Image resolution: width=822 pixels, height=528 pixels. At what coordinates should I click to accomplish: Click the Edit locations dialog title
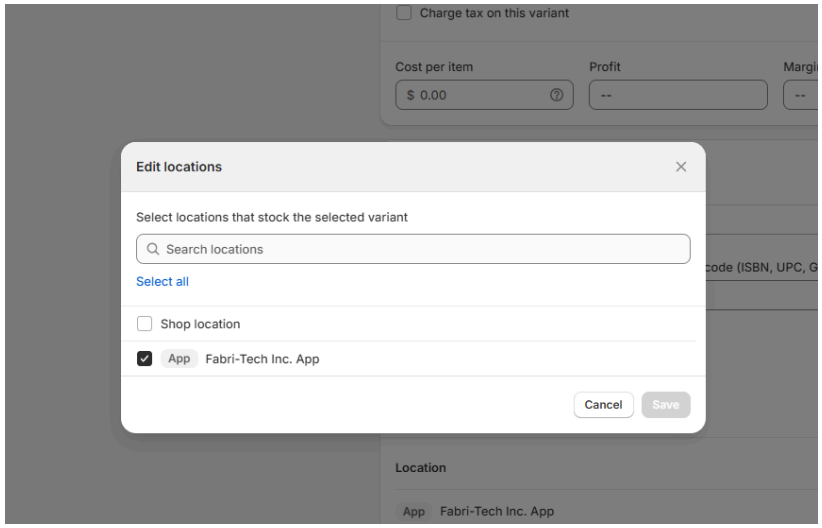179,167
